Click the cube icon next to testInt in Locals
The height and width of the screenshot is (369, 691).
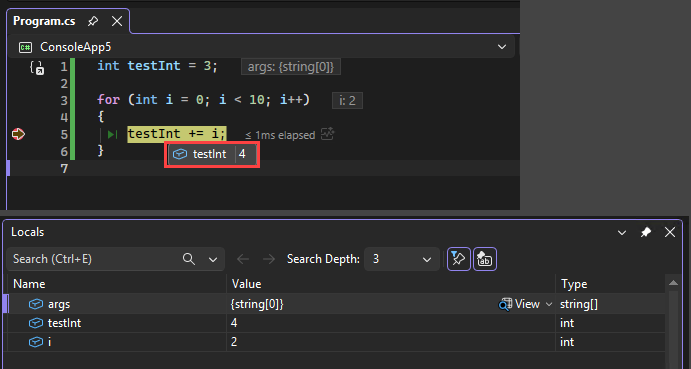pyautogui.click(x=36, y=323)
